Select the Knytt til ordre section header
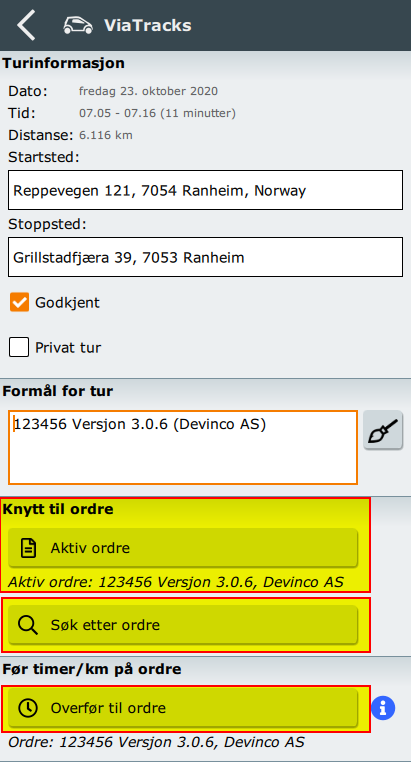The height and width of the screenshot is (765, 411). 58,509
